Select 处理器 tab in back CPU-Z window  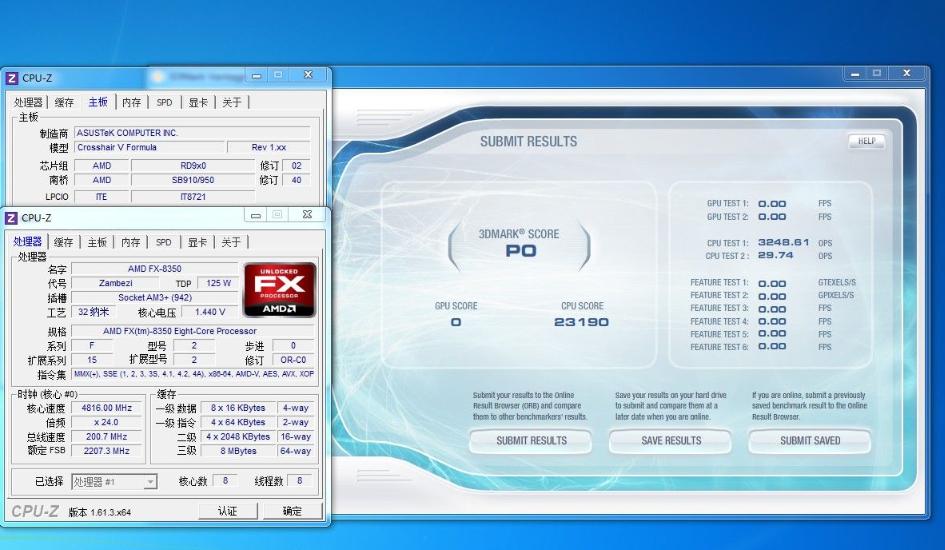click(x=28, y=102)
